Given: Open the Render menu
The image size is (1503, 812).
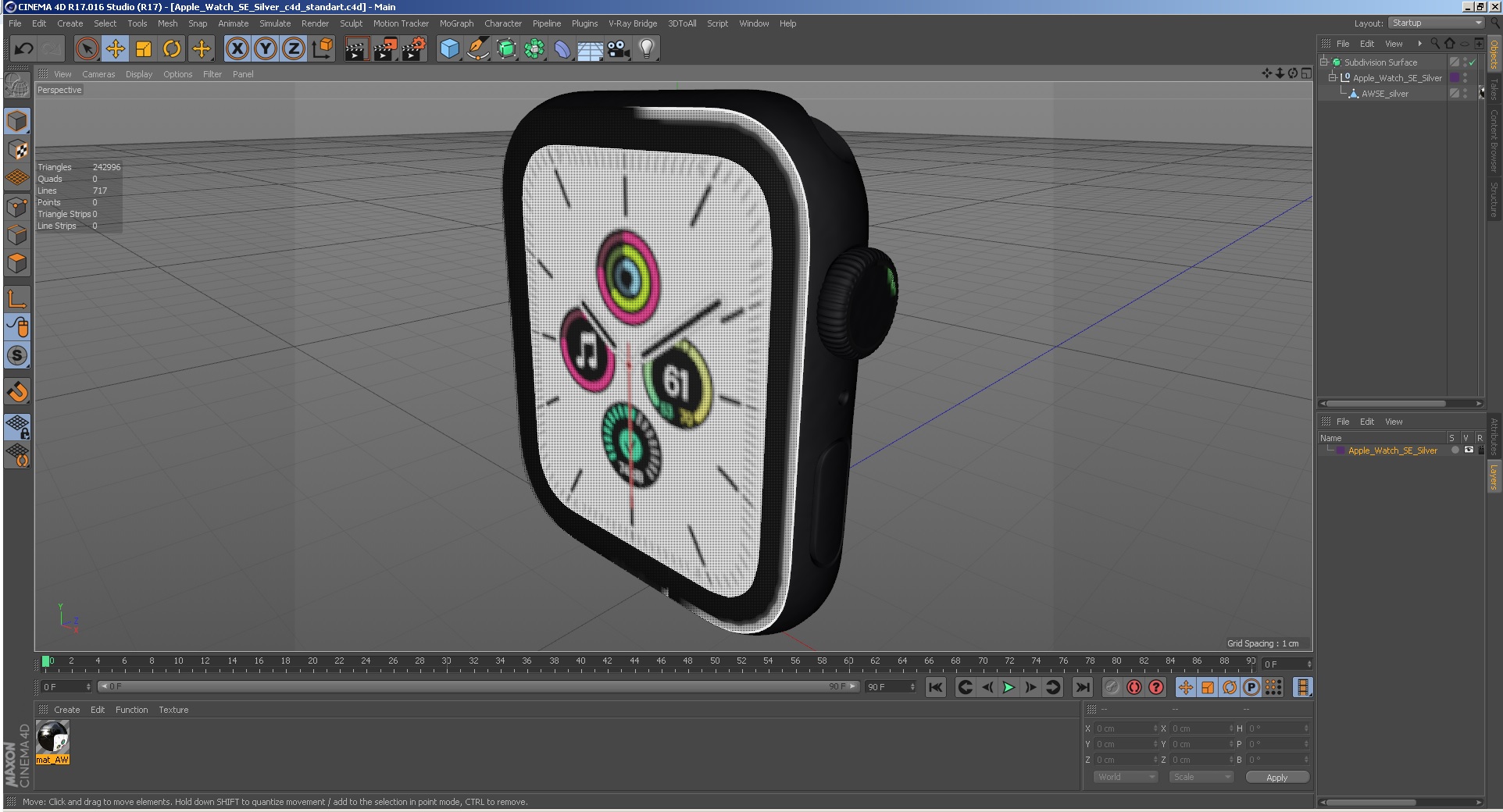Looking at the screenshot, I should pos(315,23).
